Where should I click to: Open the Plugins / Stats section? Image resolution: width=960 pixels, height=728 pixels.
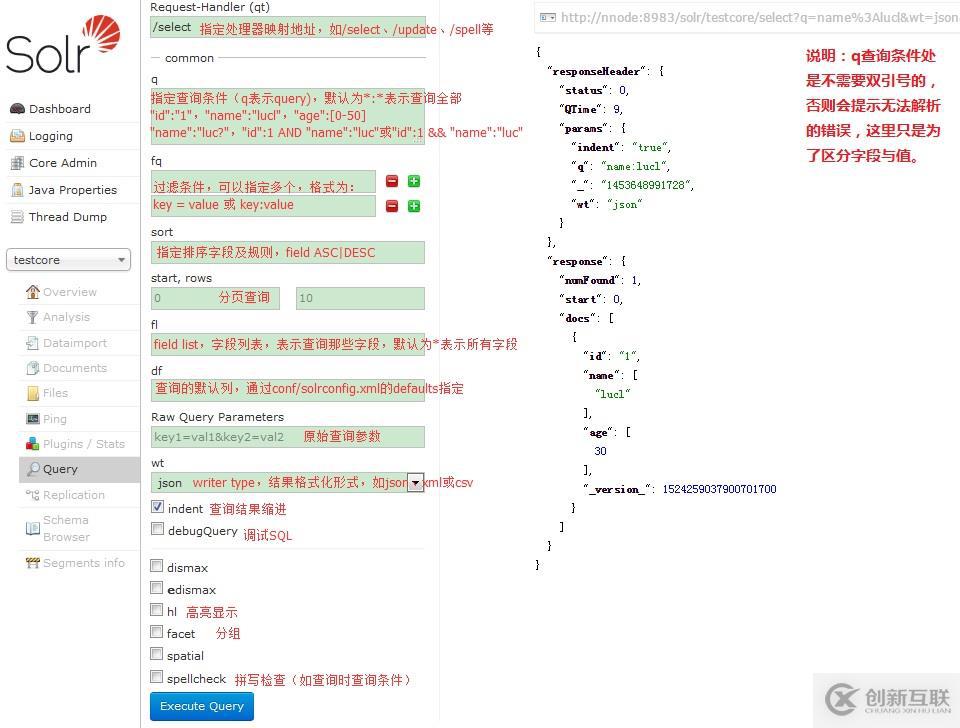(x=84, y=444)
